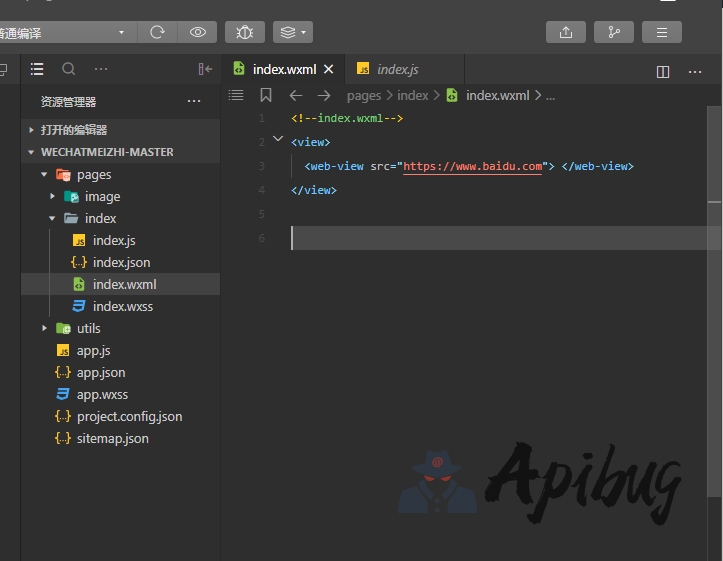The height and width of the screenshot is (561, 723).
Task: Close the index.wxml tab
Action: point(328,69)
